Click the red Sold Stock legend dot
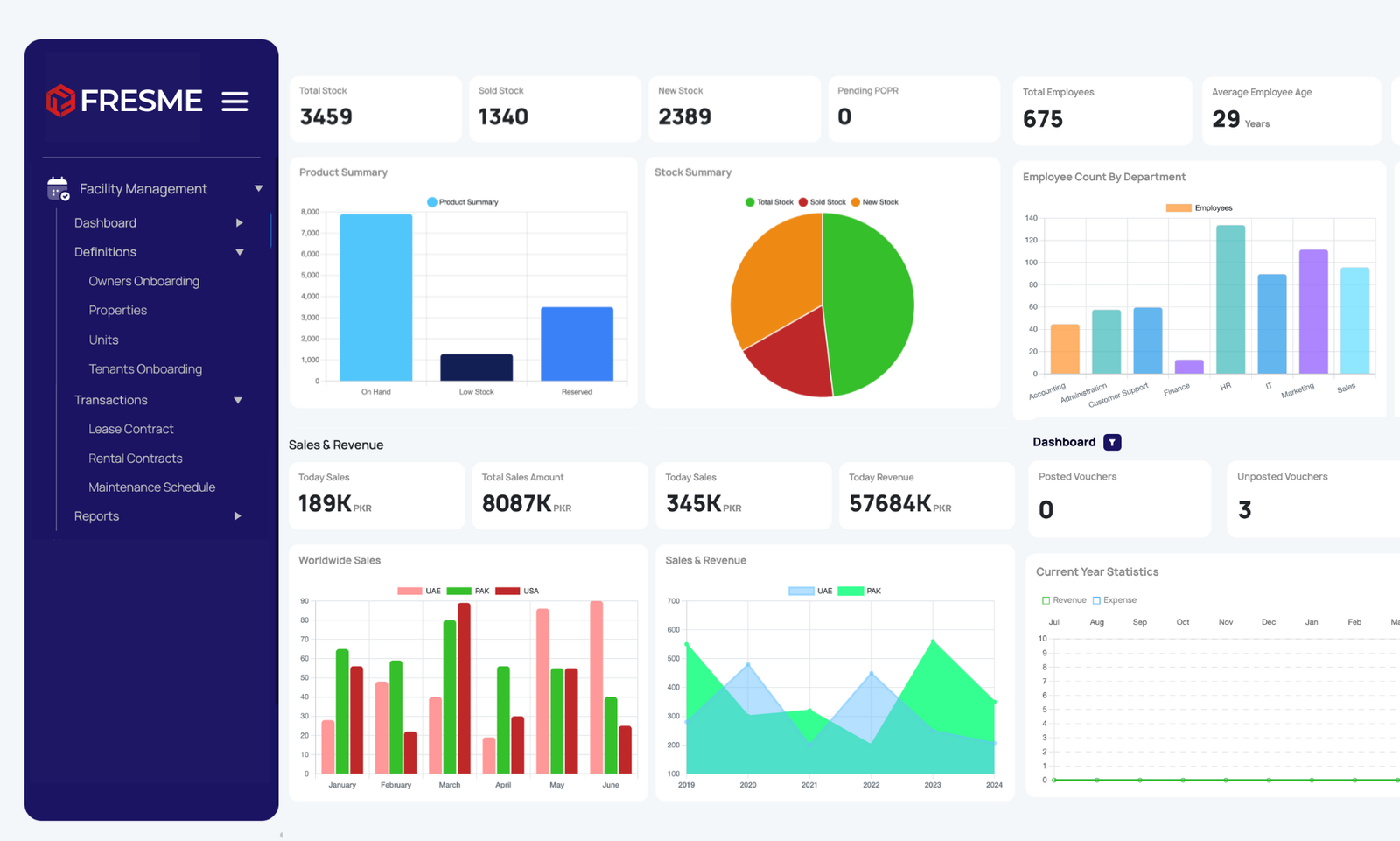 click(x=803, y=202)
